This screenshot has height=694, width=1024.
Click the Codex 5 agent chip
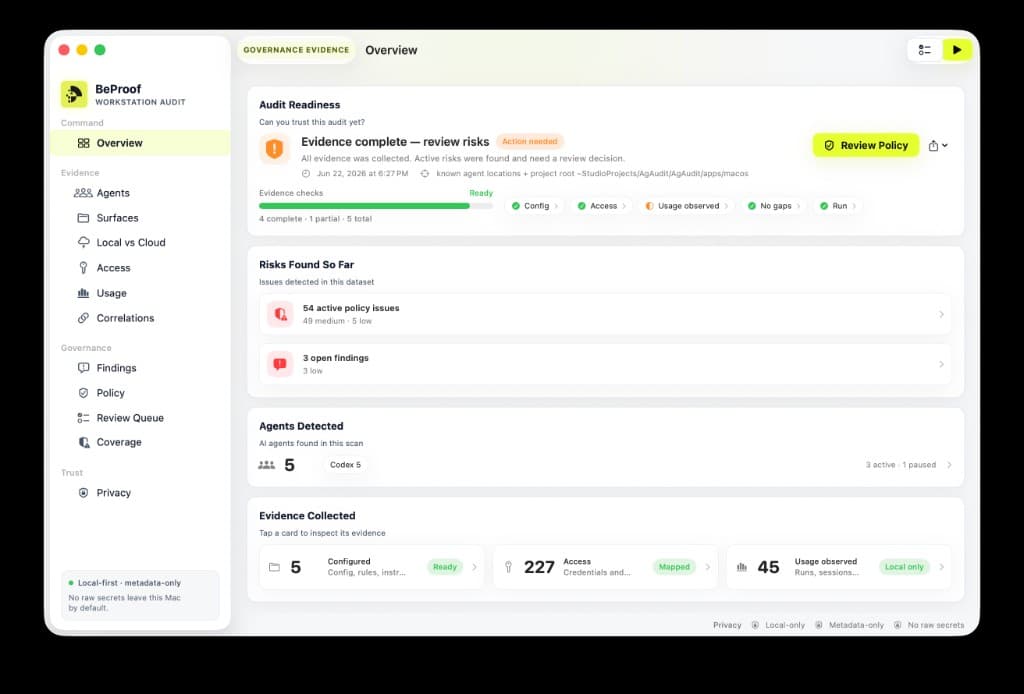click(345, 465)
